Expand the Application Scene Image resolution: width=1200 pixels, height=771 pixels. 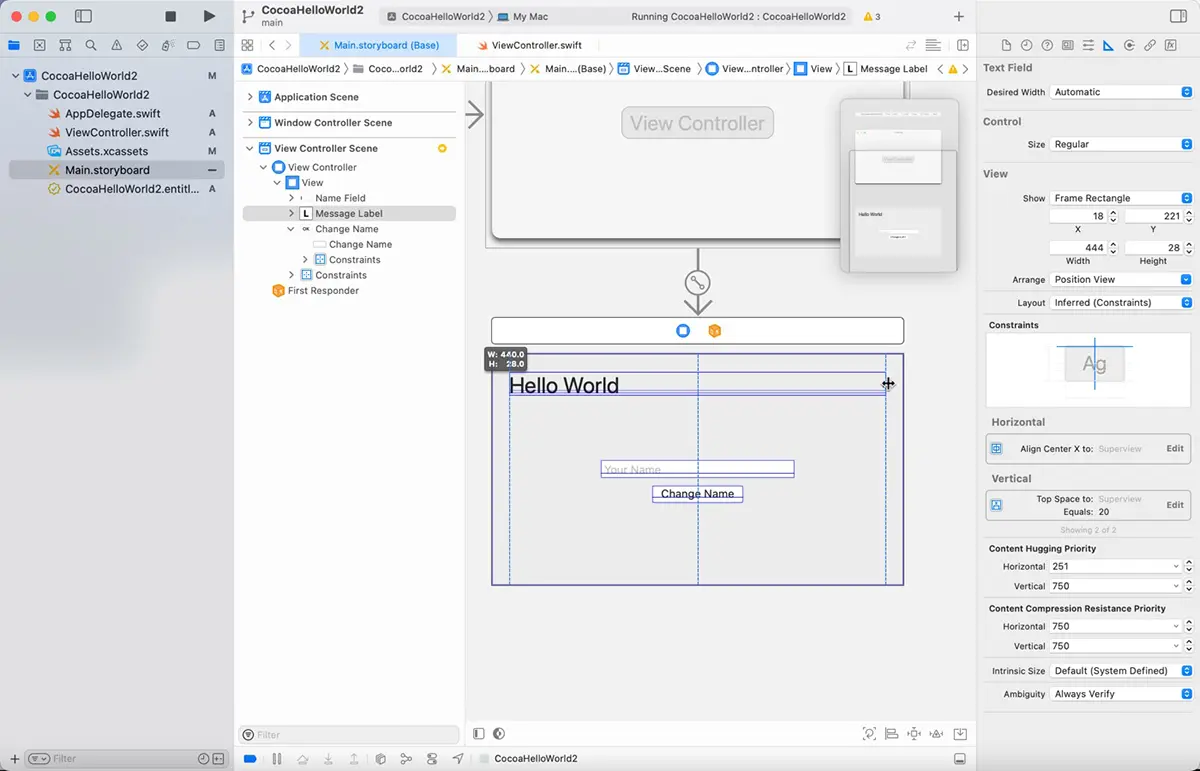(x=250, y=97)
